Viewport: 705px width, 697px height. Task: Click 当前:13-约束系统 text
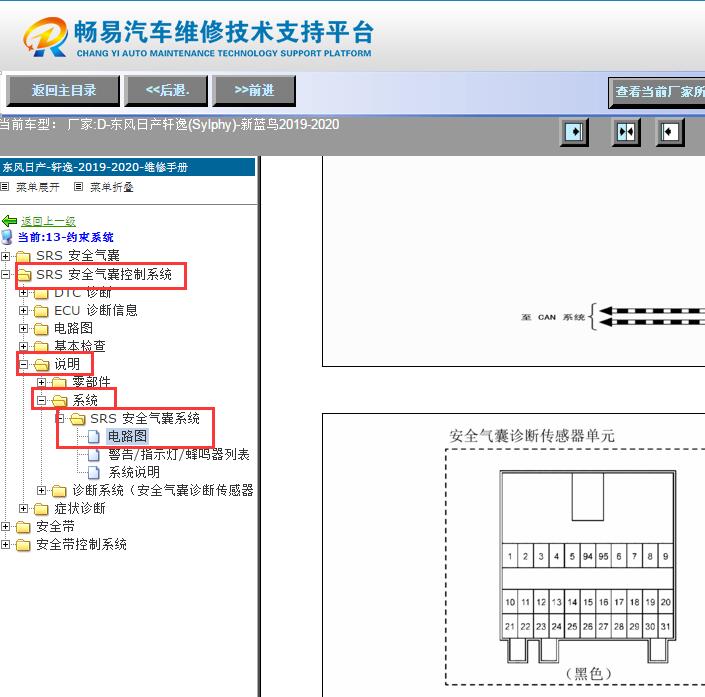pyautogui.click(x=66, y=237)
